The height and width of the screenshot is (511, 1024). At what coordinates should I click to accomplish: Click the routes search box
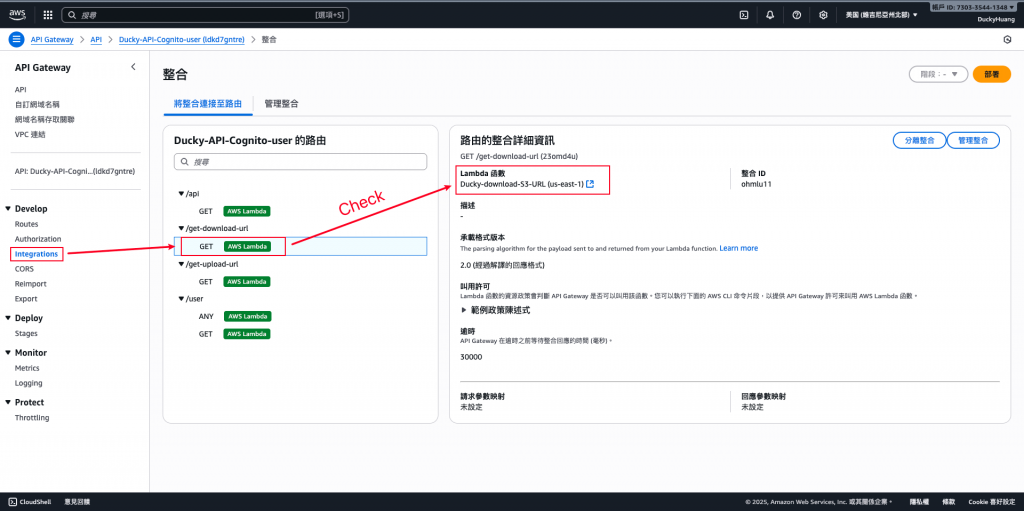[300, 161]
